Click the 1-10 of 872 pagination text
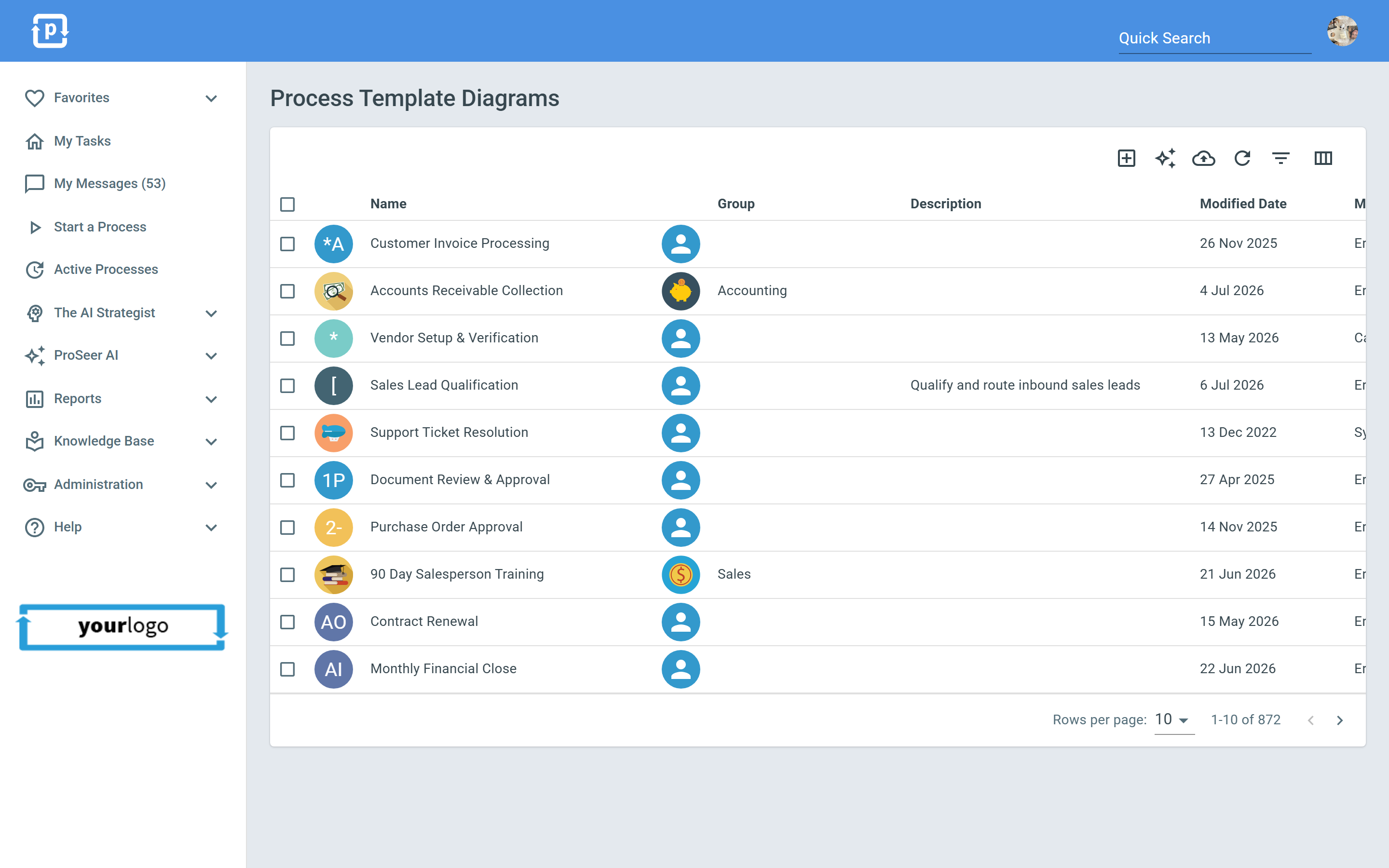This screenshot has height=868, width=1389. click(x=1245, y=720)
